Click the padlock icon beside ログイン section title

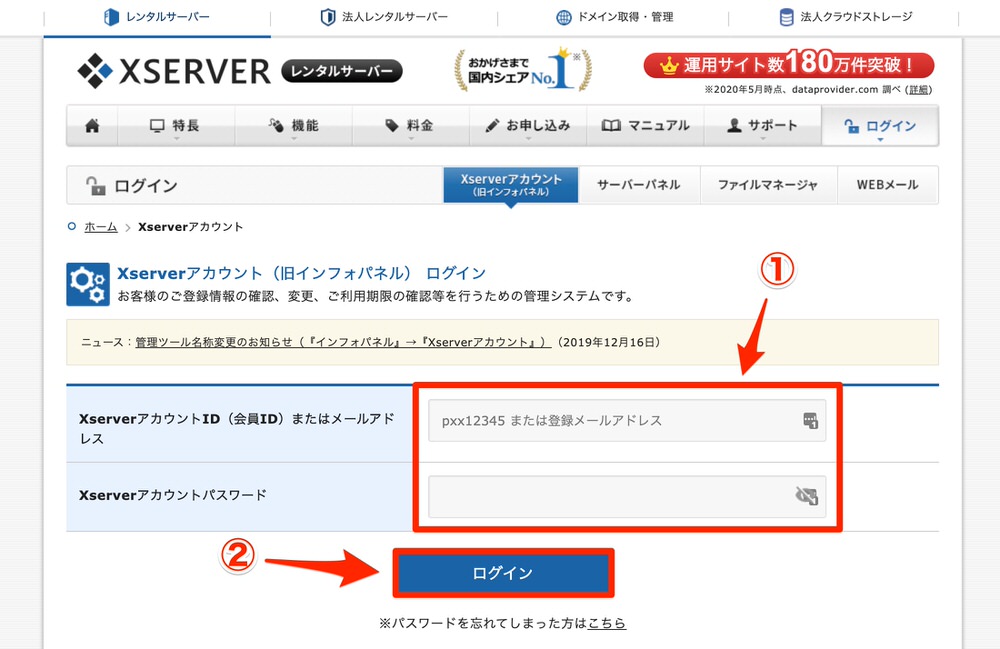(95, 186)
